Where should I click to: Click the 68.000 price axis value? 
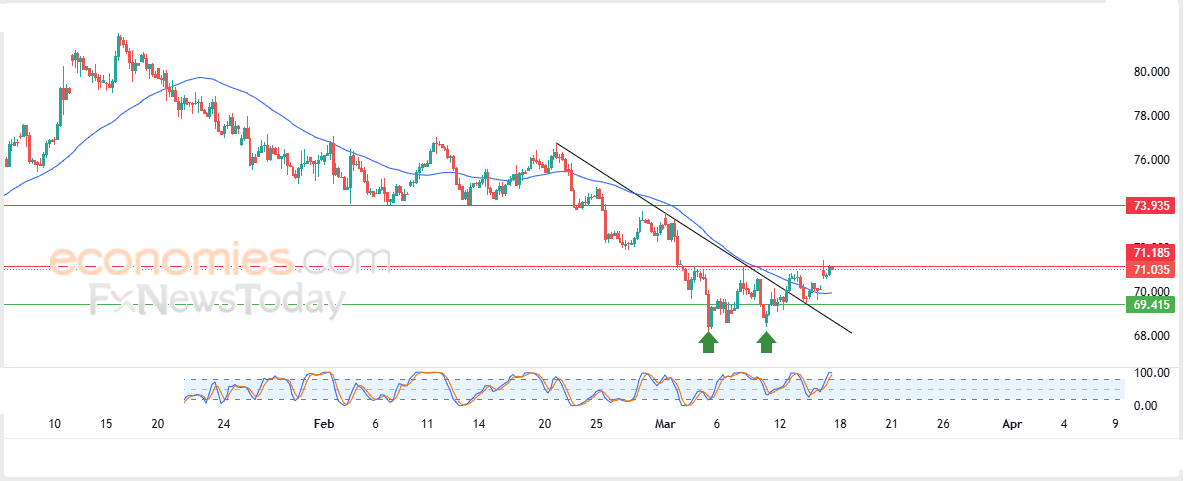click(x=1152, y=336)
